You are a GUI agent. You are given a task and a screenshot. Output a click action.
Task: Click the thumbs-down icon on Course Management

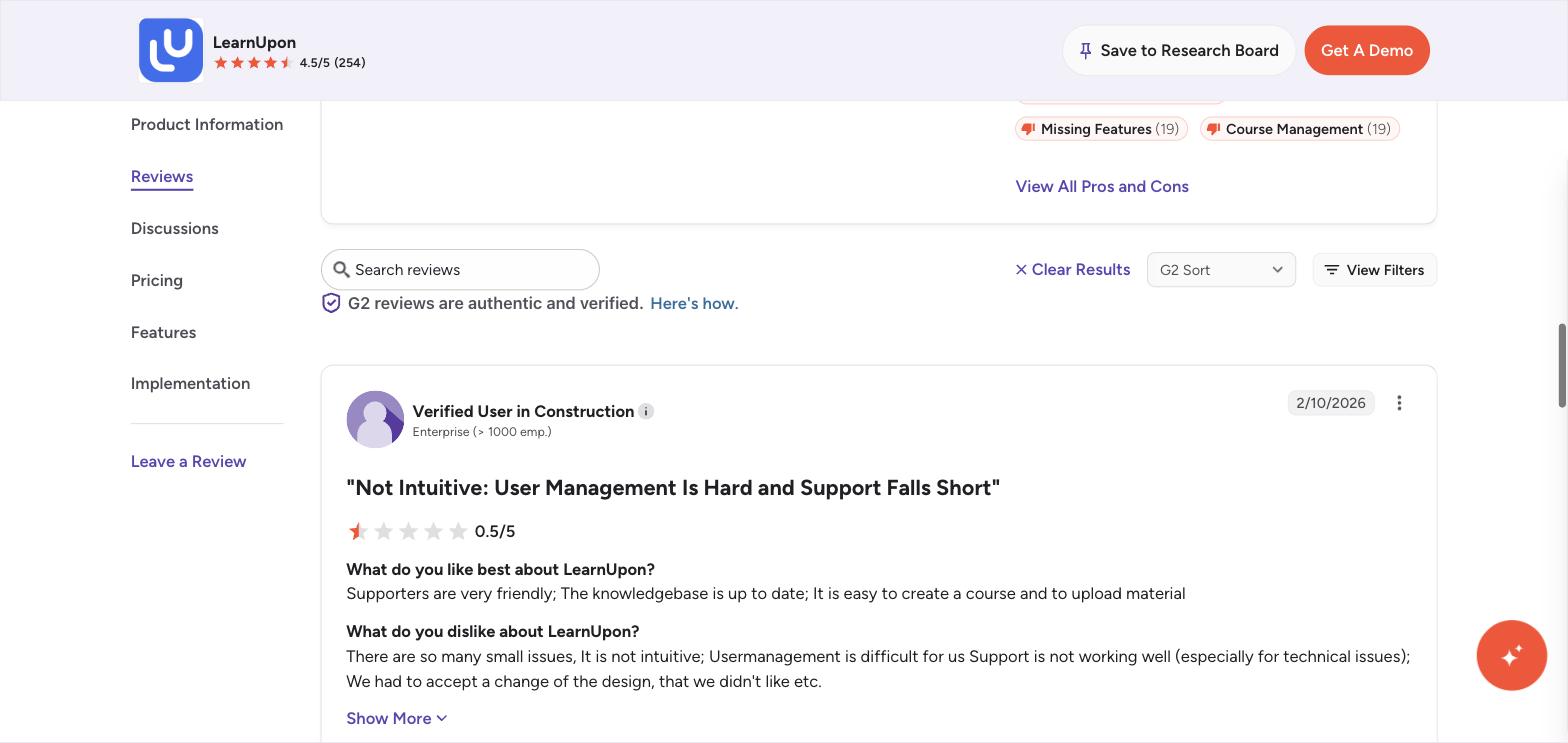[1213, 129]
